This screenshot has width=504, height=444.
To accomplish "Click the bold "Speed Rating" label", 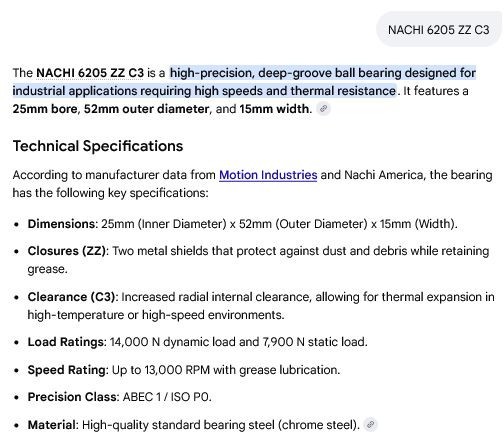I will pyautogui.click(x=67, y=370).
